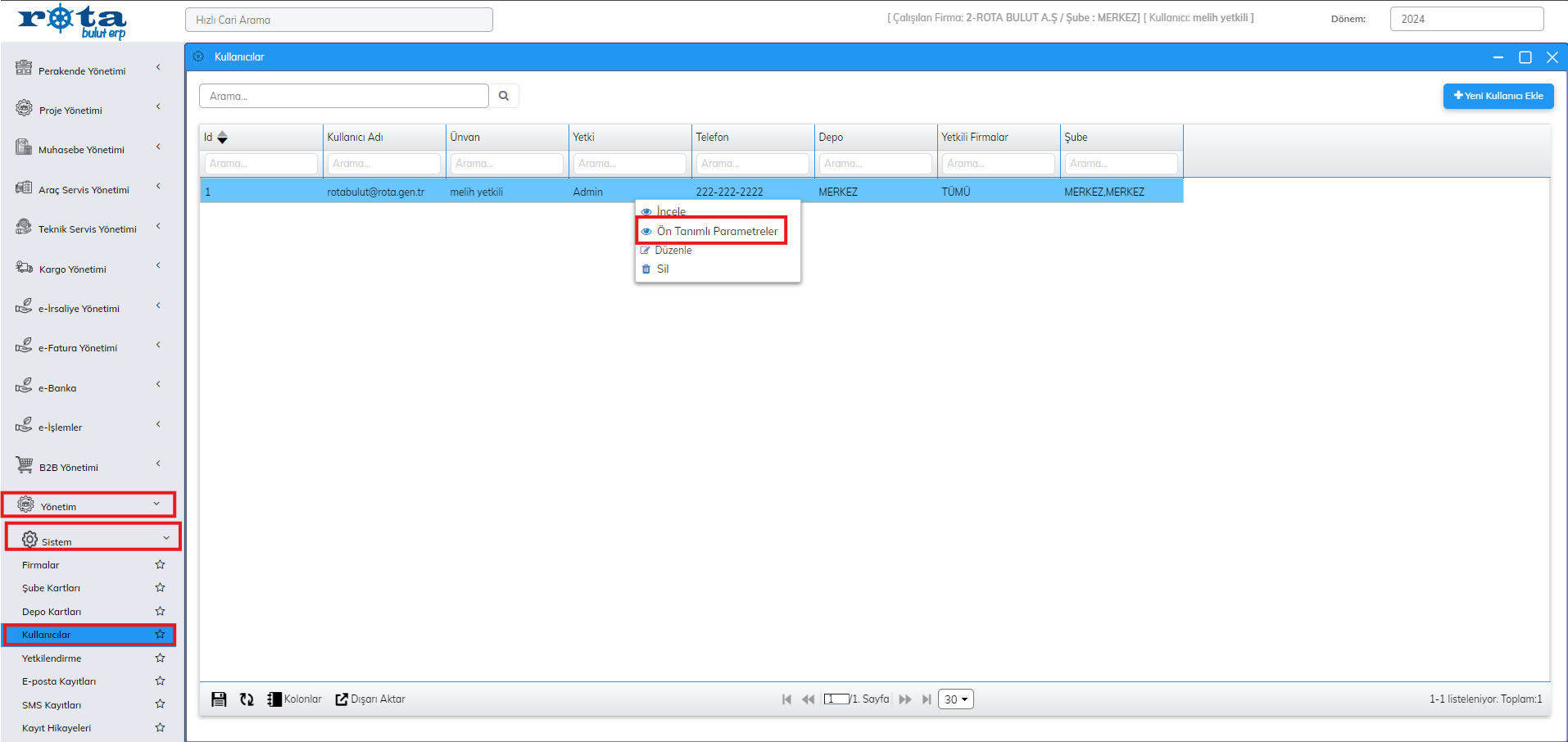The image size is (1568, 742).
Task: Click the search magnifier icon button
Action: (x=504, y=96)
